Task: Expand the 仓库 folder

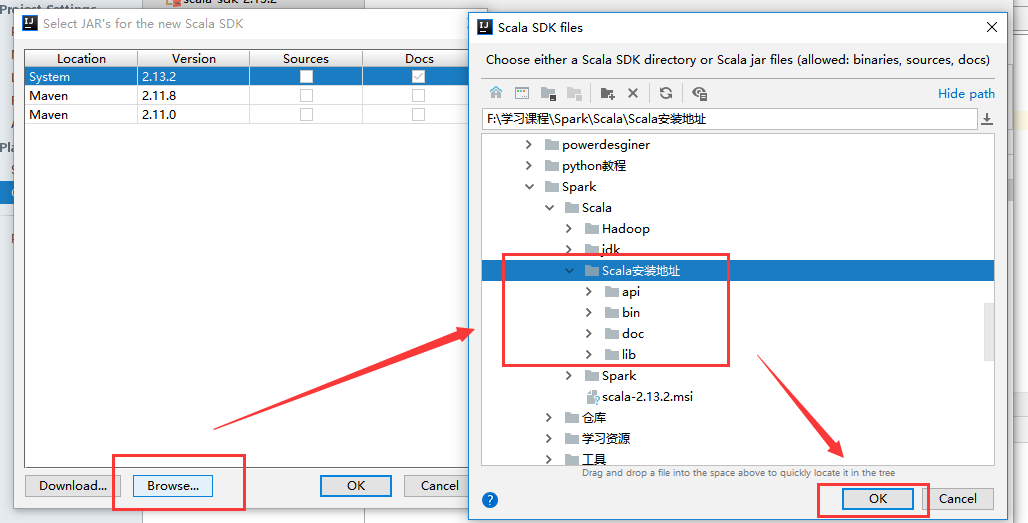Action: (x=549, y=417)
